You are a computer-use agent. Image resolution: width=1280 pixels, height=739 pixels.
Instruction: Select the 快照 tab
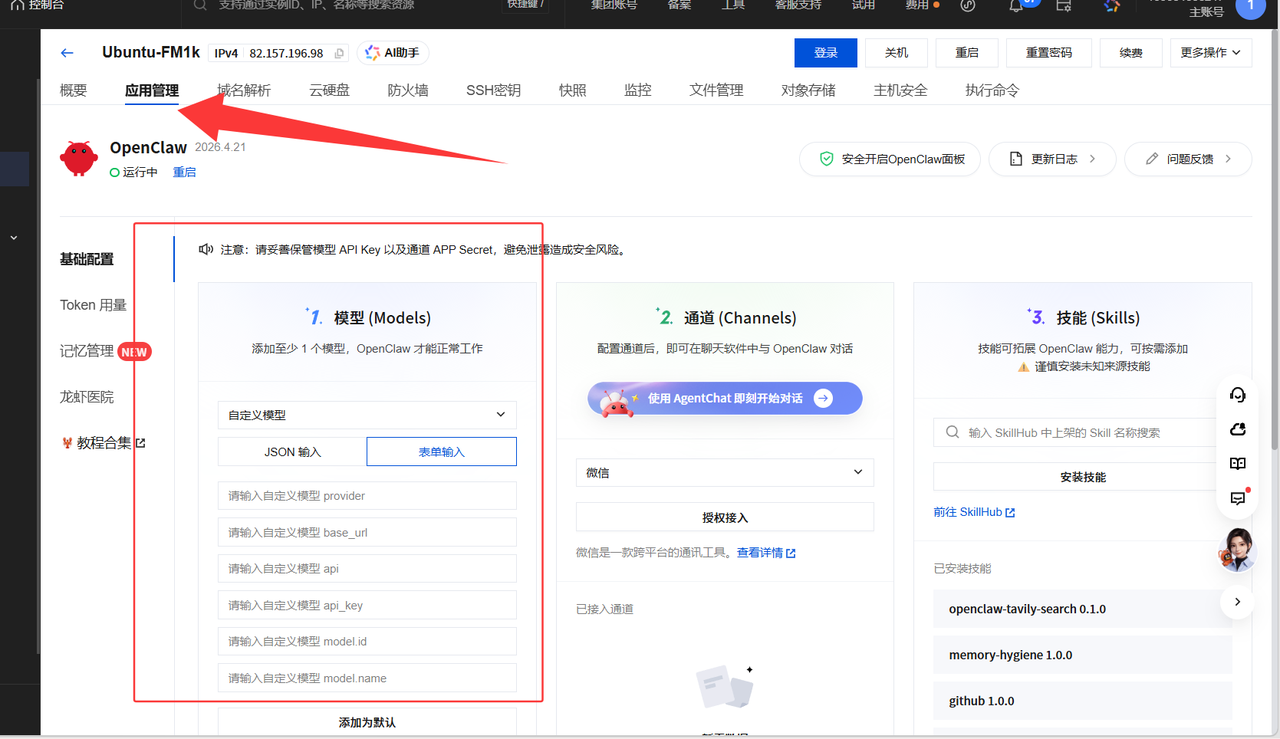tap(573, 90)
